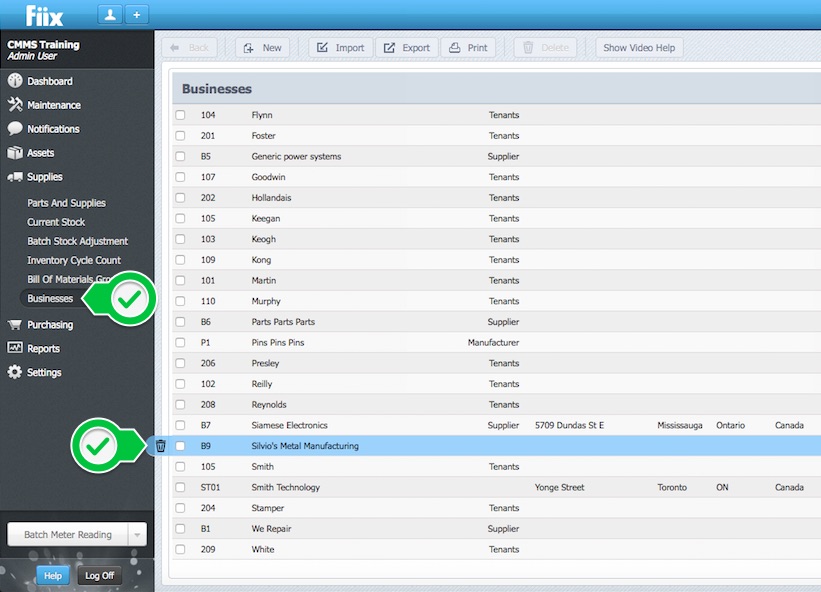The height and width of the screenshot is (592, 821).
Task: Click the Import toolbar button
Action: click(x=340, y=48)
